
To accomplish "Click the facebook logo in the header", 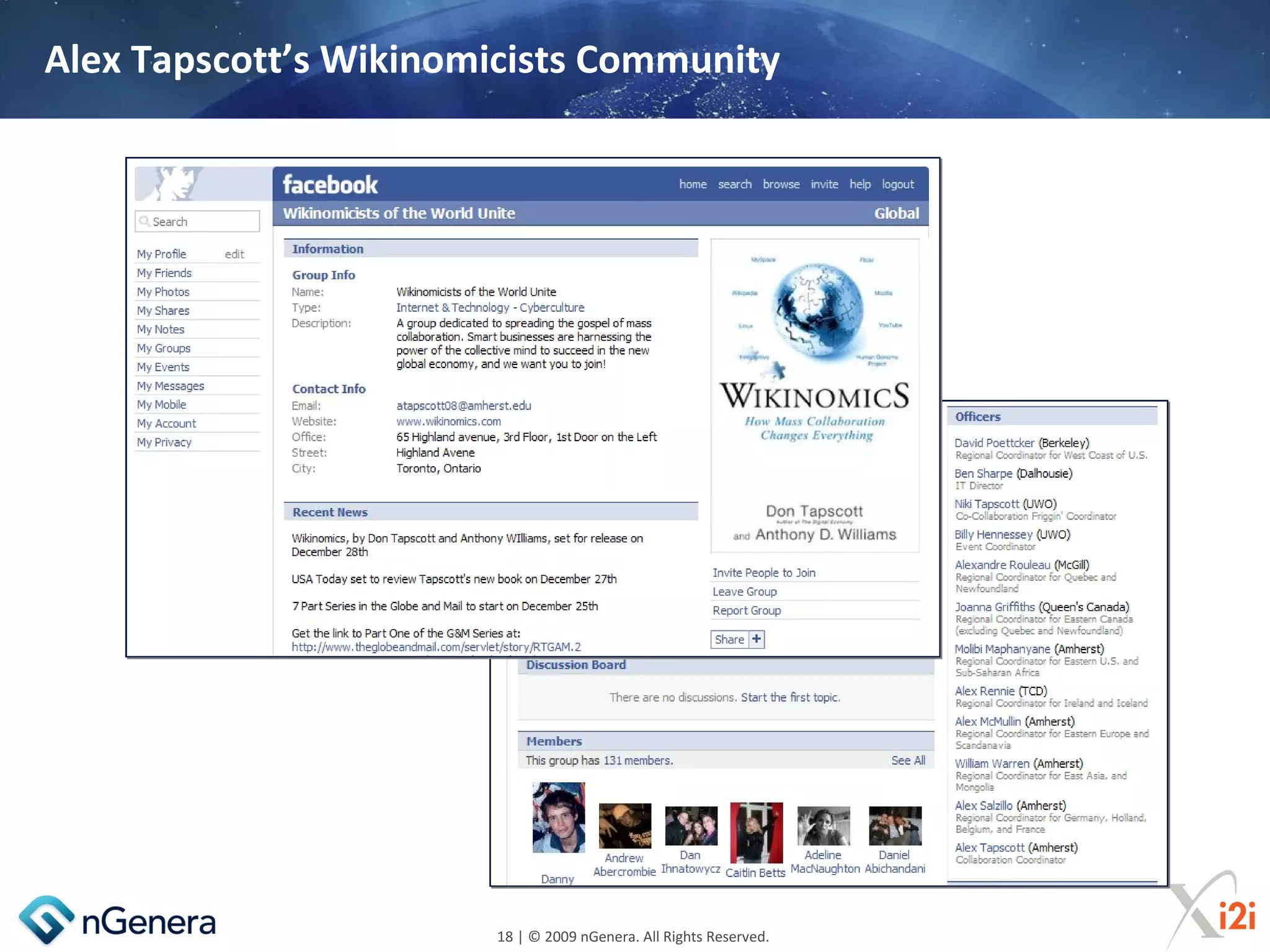I will click(330, 185).
